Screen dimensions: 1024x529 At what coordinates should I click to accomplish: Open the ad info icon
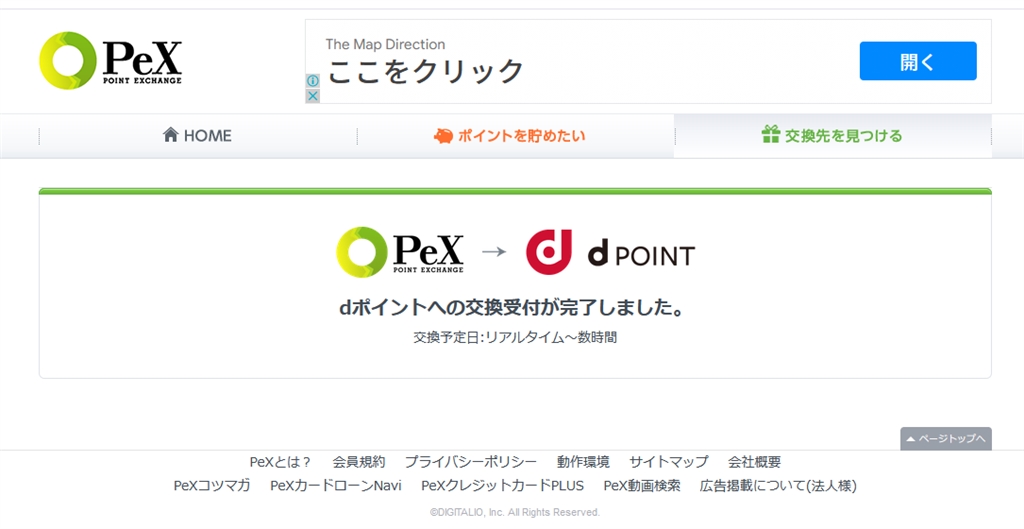click(313, 81)
